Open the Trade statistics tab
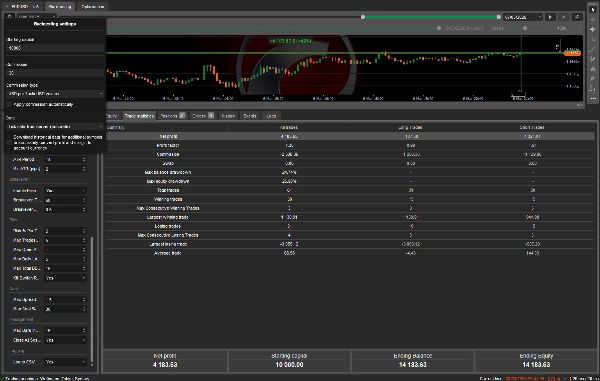This screenshot has height=381, width=600. point(139,116)
